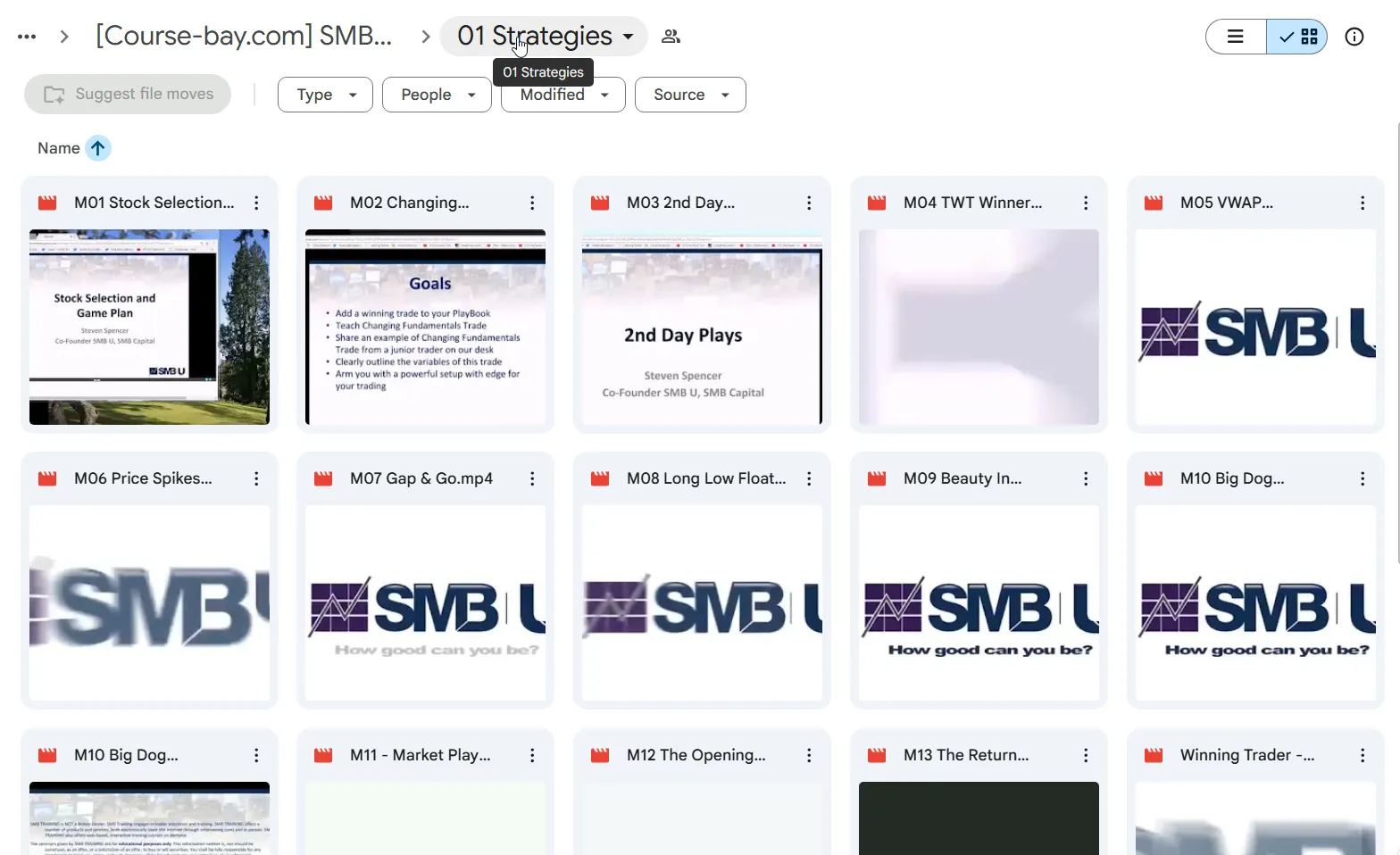Open the People filter dropdown
The width and height of the screenshot is (1400, 855).
click(x=437, y=95)
